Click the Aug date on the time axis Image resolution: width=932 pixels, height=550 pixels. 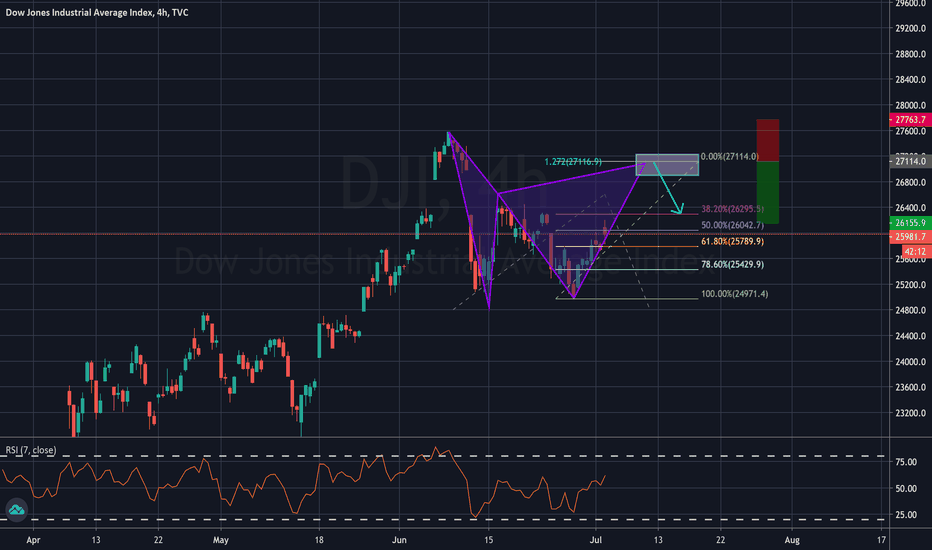tap(792, 540)
